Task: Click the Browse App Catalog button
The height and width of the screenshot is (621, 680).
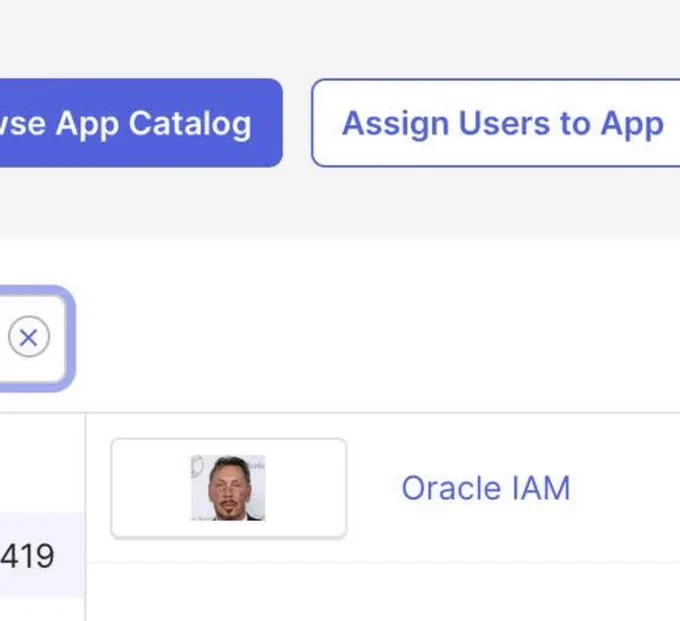Action: (141, 123)
